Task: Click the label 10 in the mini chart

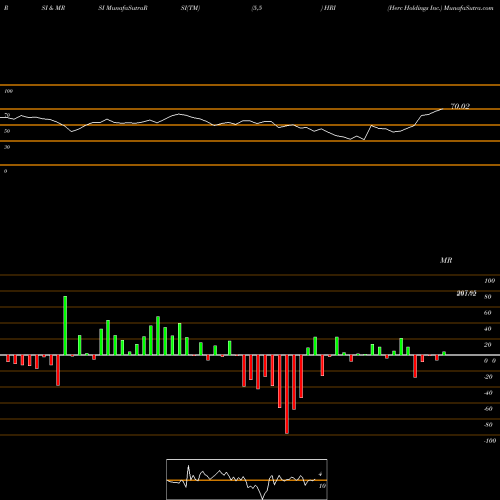Action: click(322, 486)
